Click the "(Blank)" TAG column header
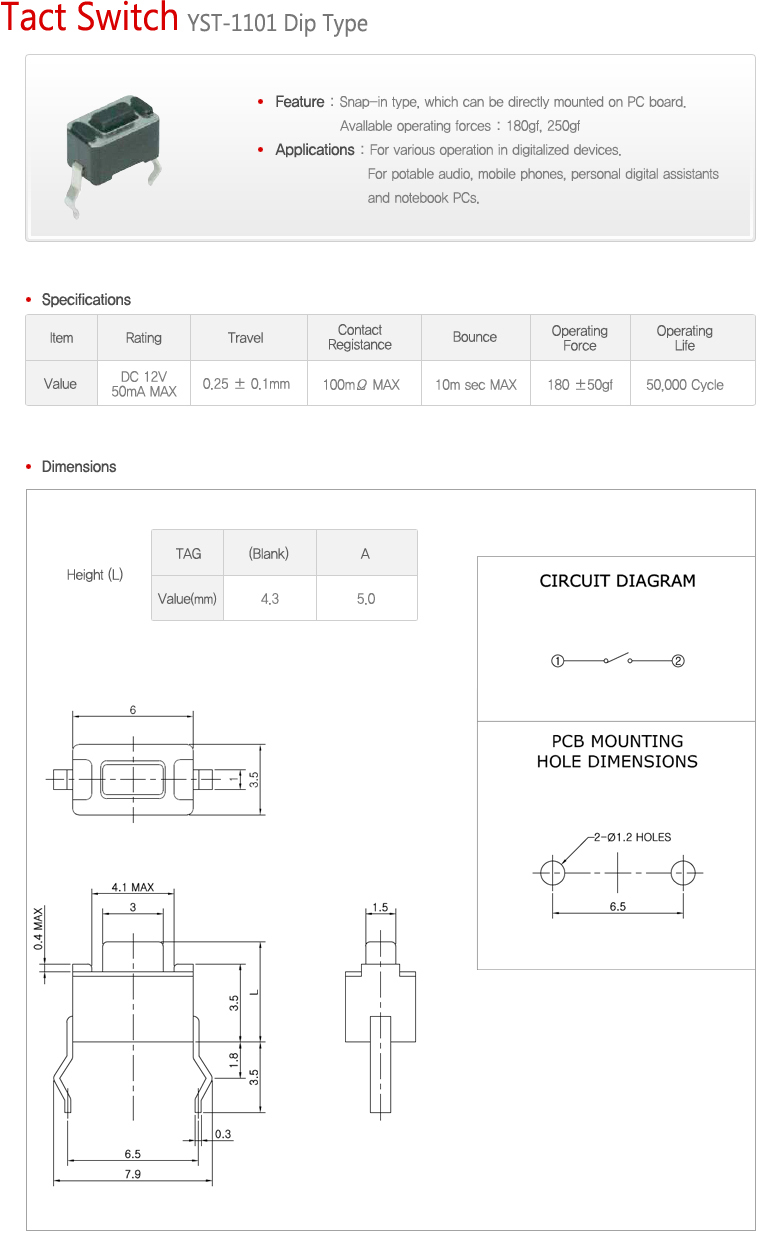Image resolution: width=780 pixels, height=1260 pixels. [x=269, y=554]
